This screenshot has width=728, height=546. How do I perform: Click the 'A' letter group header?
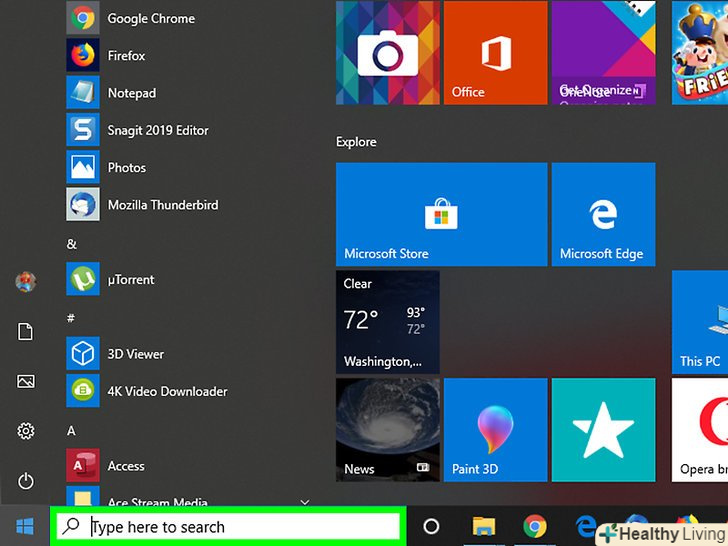tap(71, 430)
